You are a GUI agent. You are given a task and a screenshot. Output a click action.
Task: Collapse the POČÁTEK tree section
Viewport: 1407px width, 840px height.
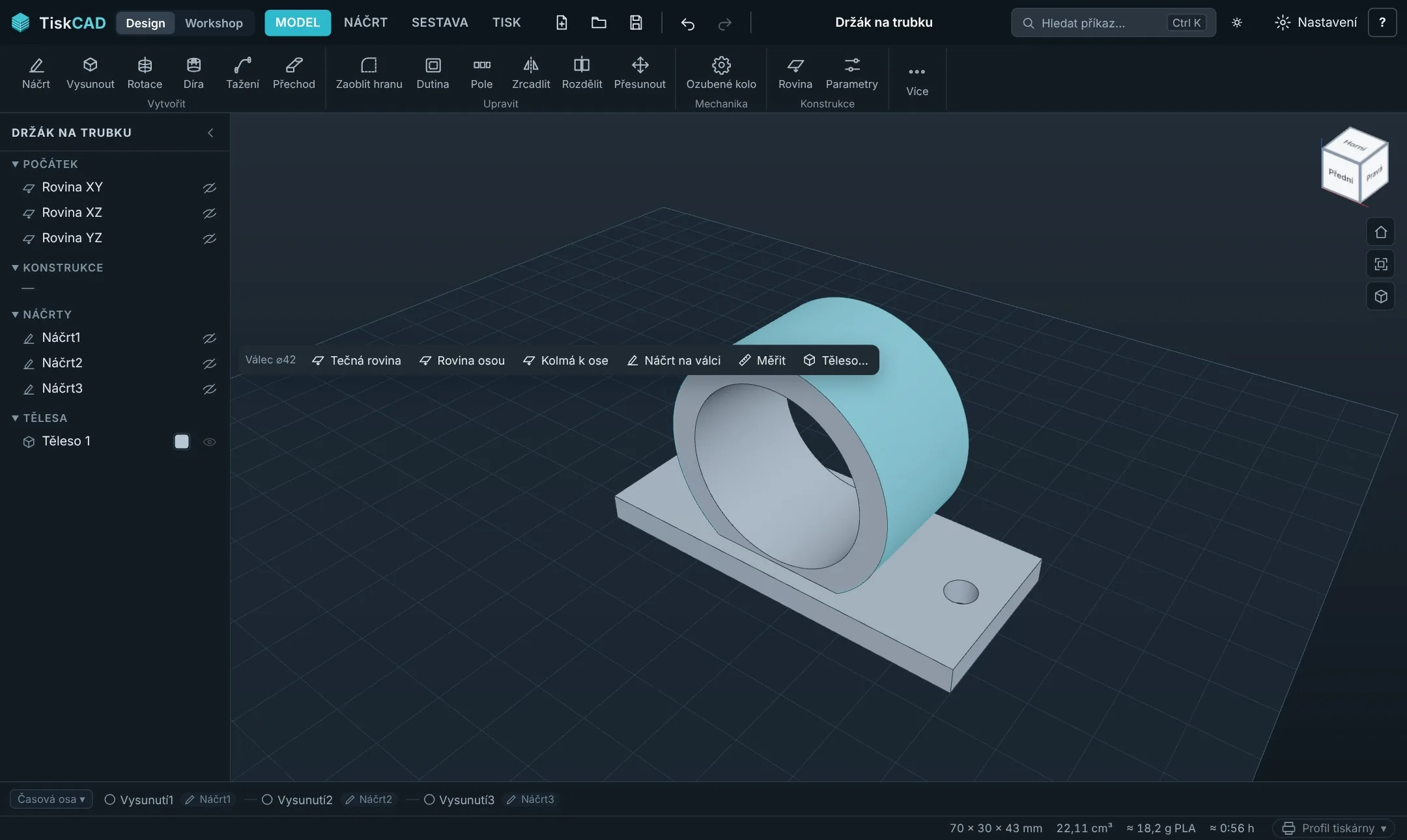click(x=15, y=164)
